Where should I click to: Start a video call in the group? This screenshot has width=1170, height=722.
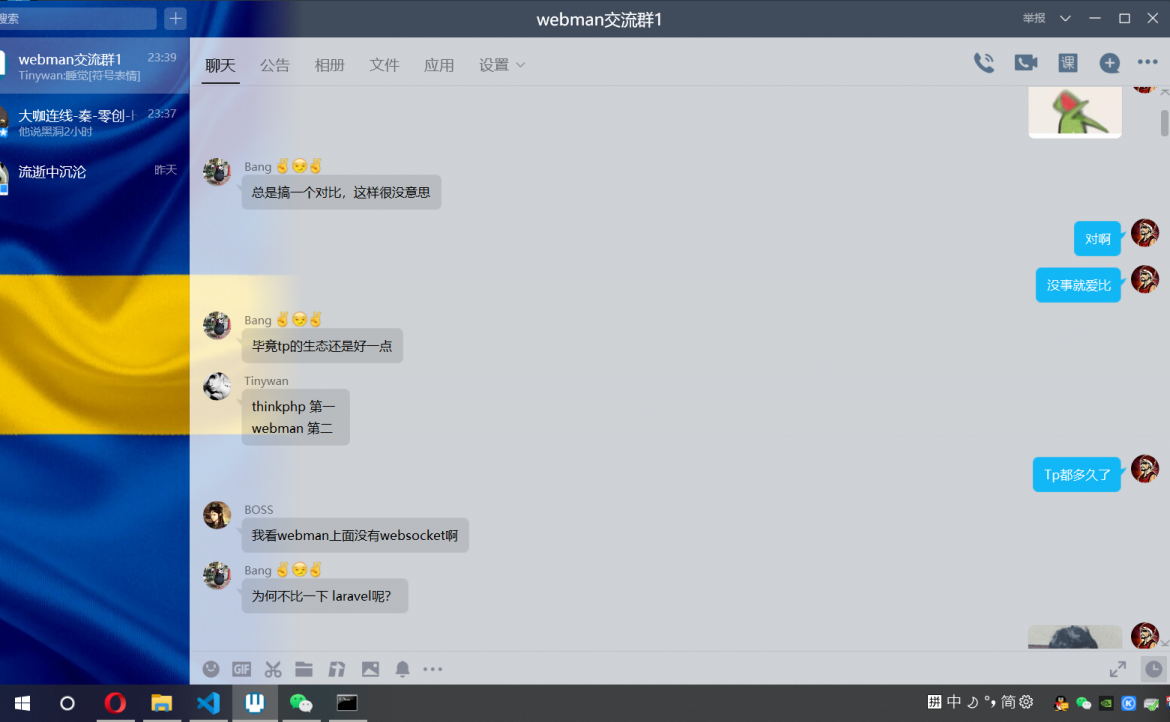(x=1026, y=63)
